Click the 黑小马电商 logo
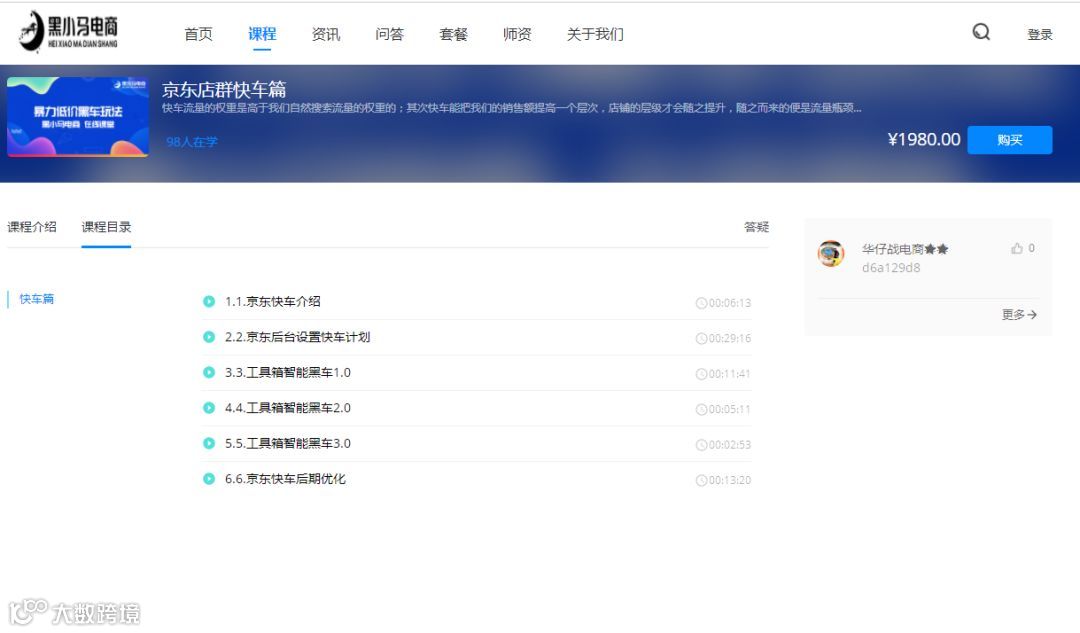This screenshot has height=633, width=1080. click(x=68, y=32)
